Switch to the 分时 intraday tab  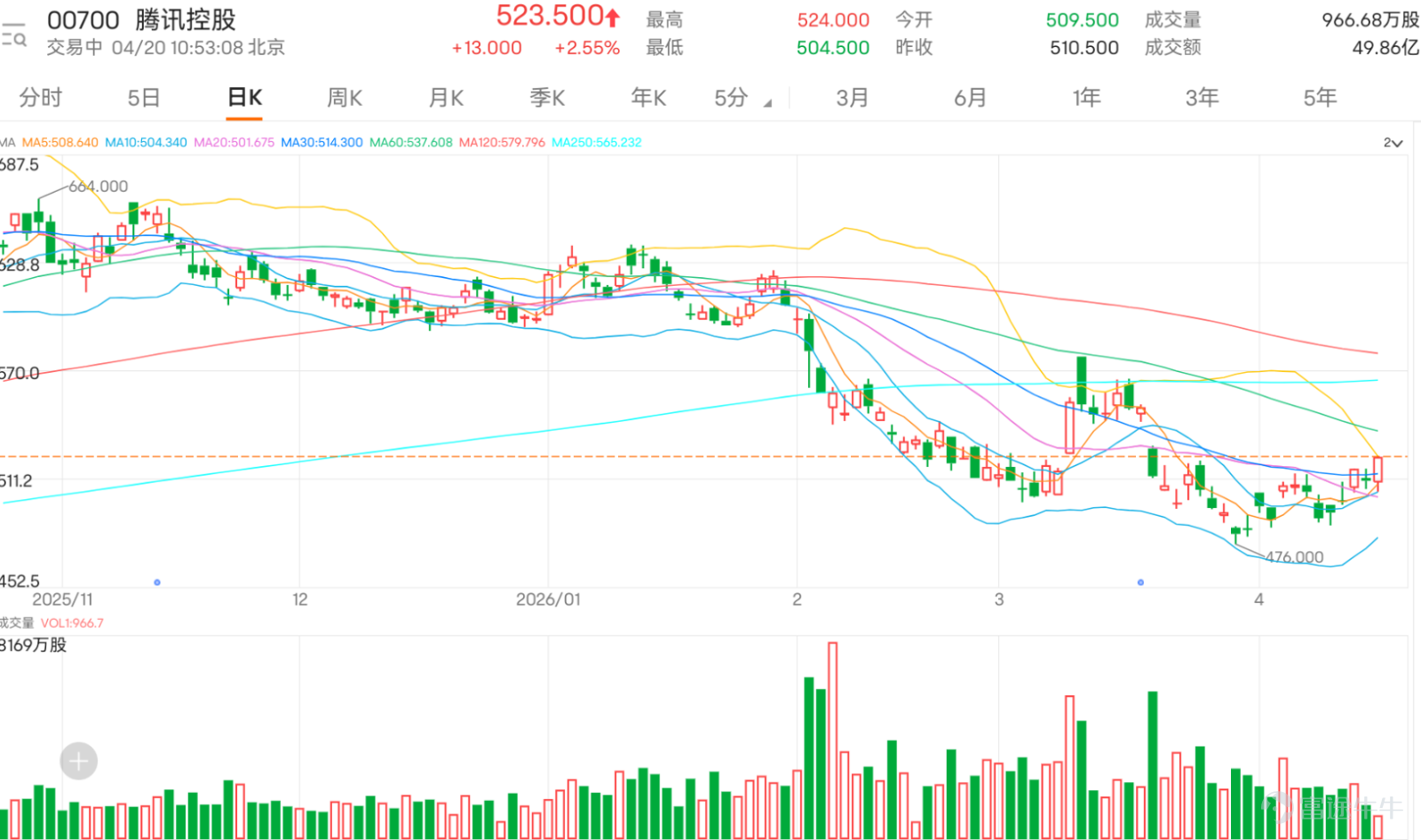coord(41,97)
